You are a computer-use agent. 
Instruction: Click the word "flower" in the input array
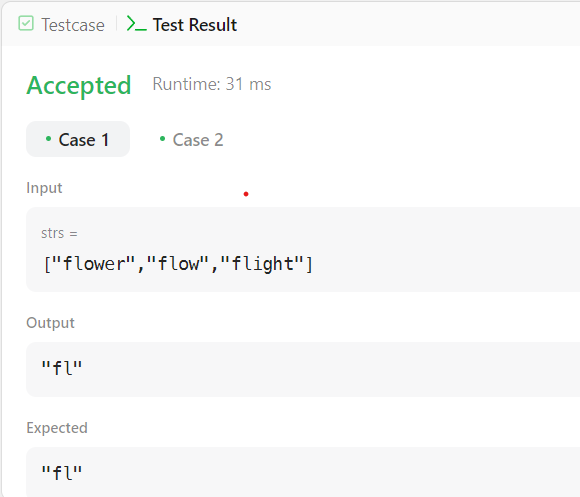click(95, 264)
